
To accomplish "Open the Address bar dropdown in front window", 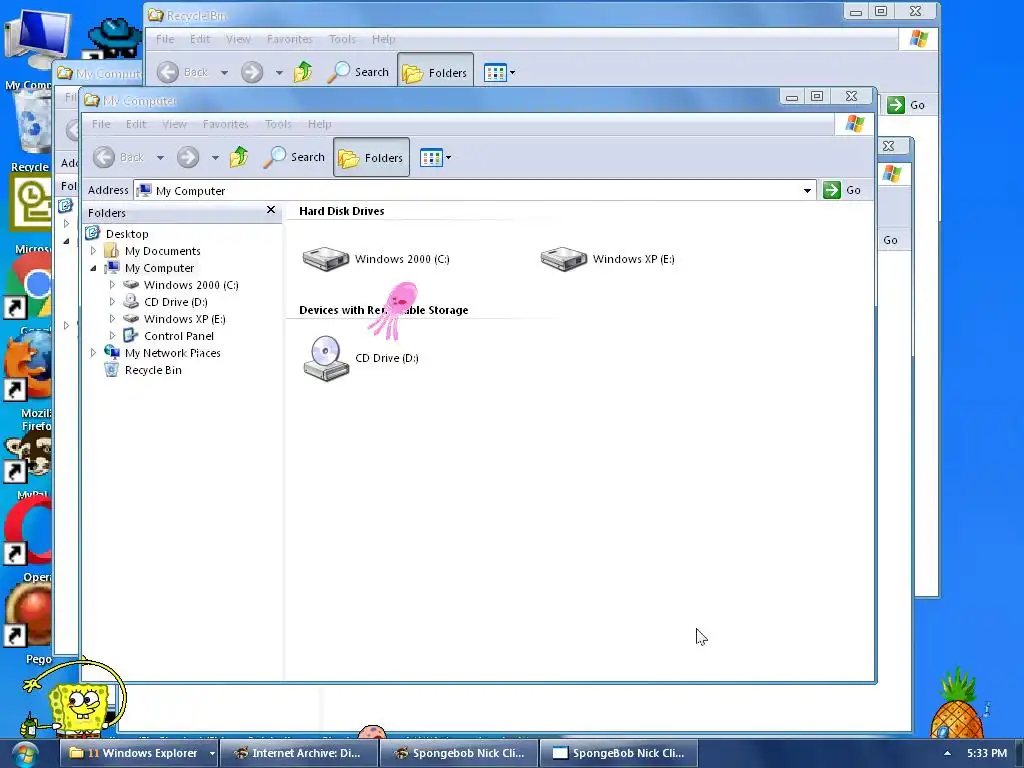I will (807, 191).
